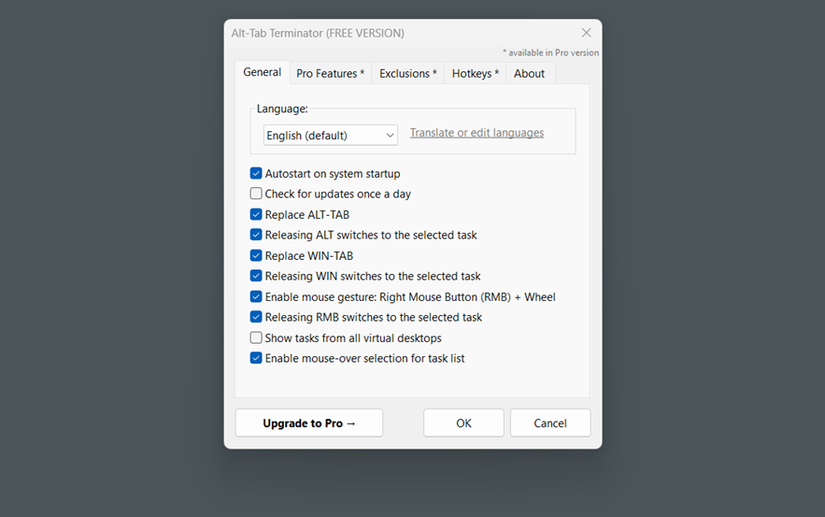Screen dimensions: 825x517
Task: Expand the Language dropdown
Action: tap(330, 135)
